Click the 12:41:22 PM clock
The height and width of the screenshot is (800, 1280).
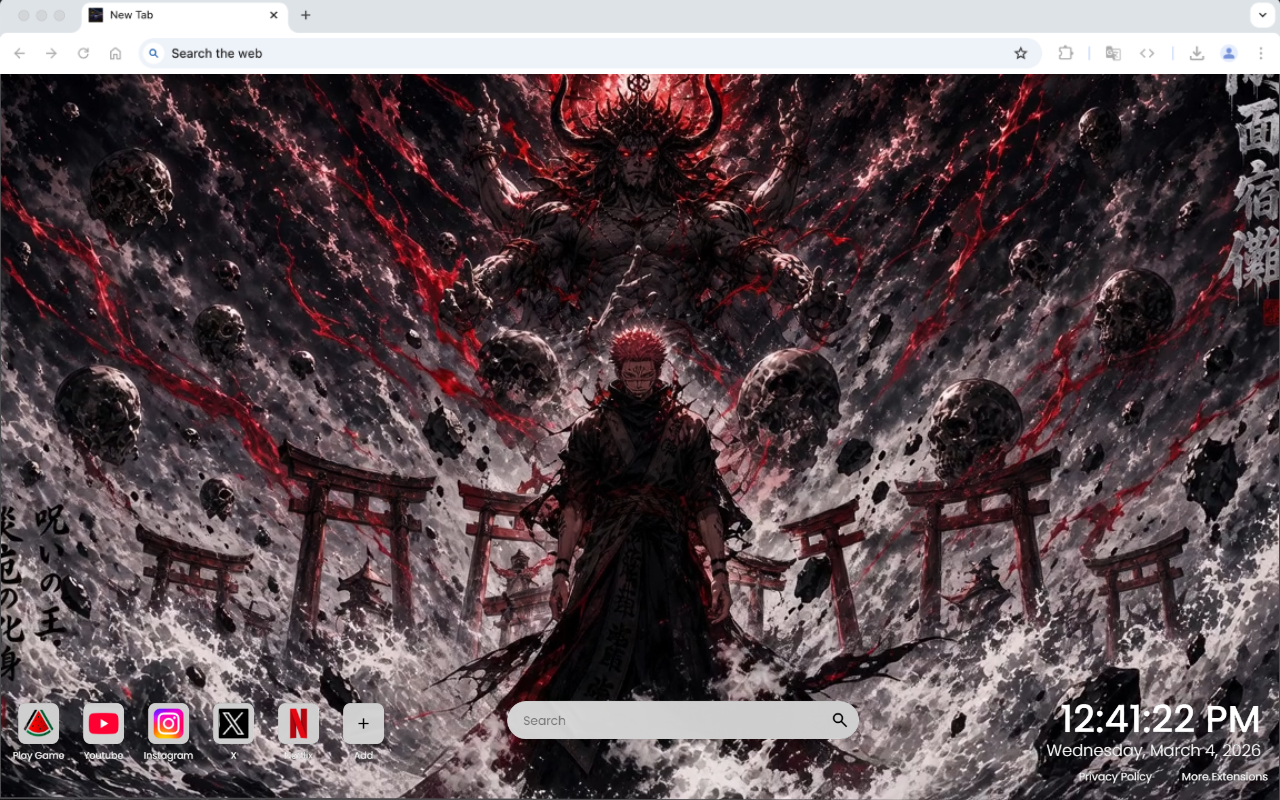[x=1160, y=720]
